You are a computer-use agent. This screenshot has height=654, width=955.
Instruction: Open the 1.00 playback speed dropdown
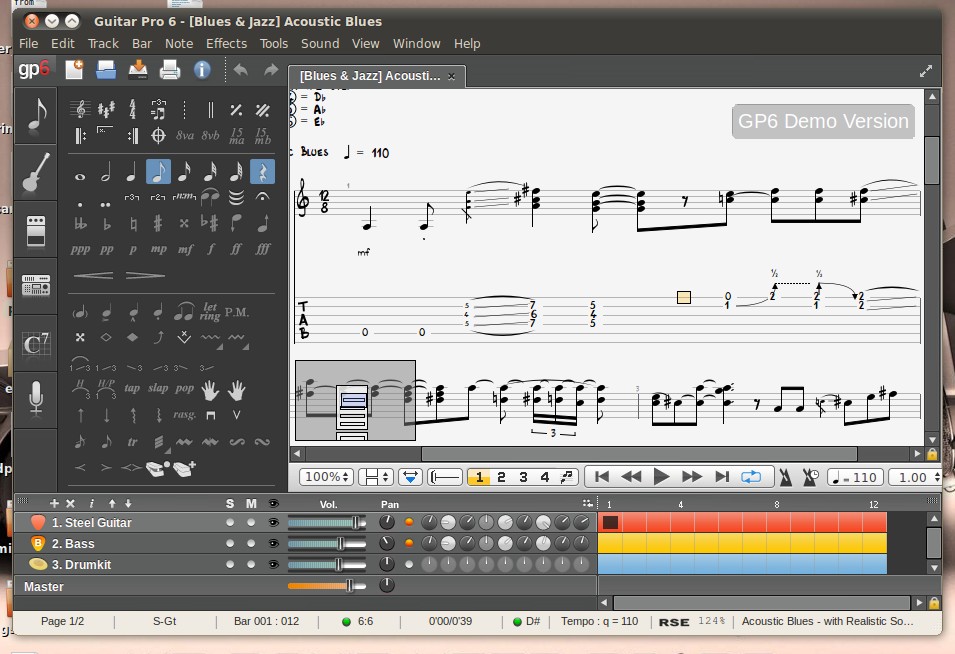tap(914, 477)
